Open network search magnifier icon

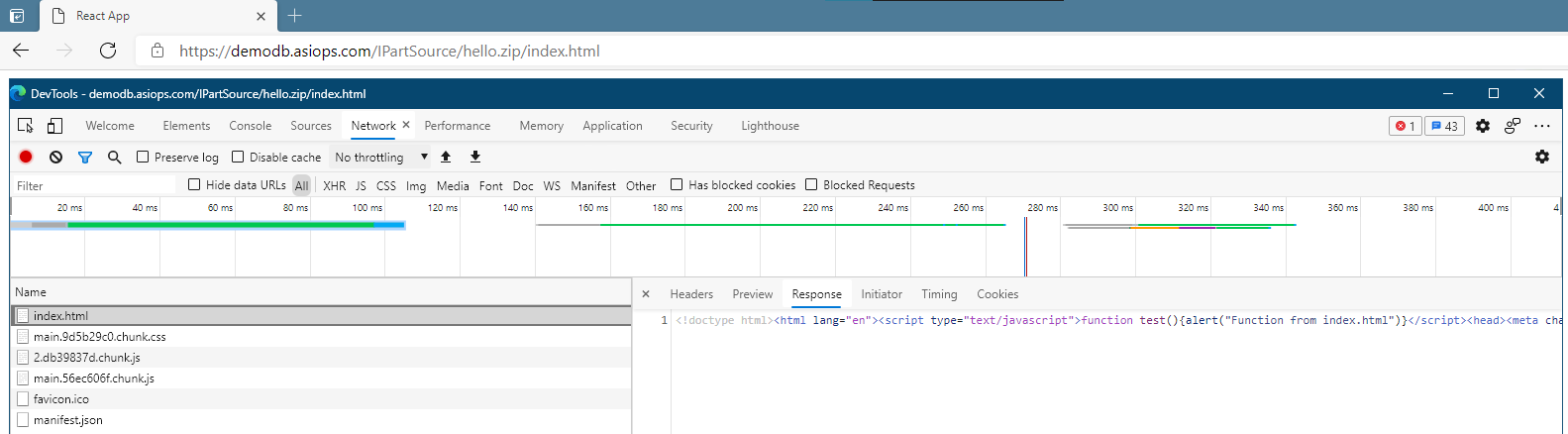coord(115,157)
